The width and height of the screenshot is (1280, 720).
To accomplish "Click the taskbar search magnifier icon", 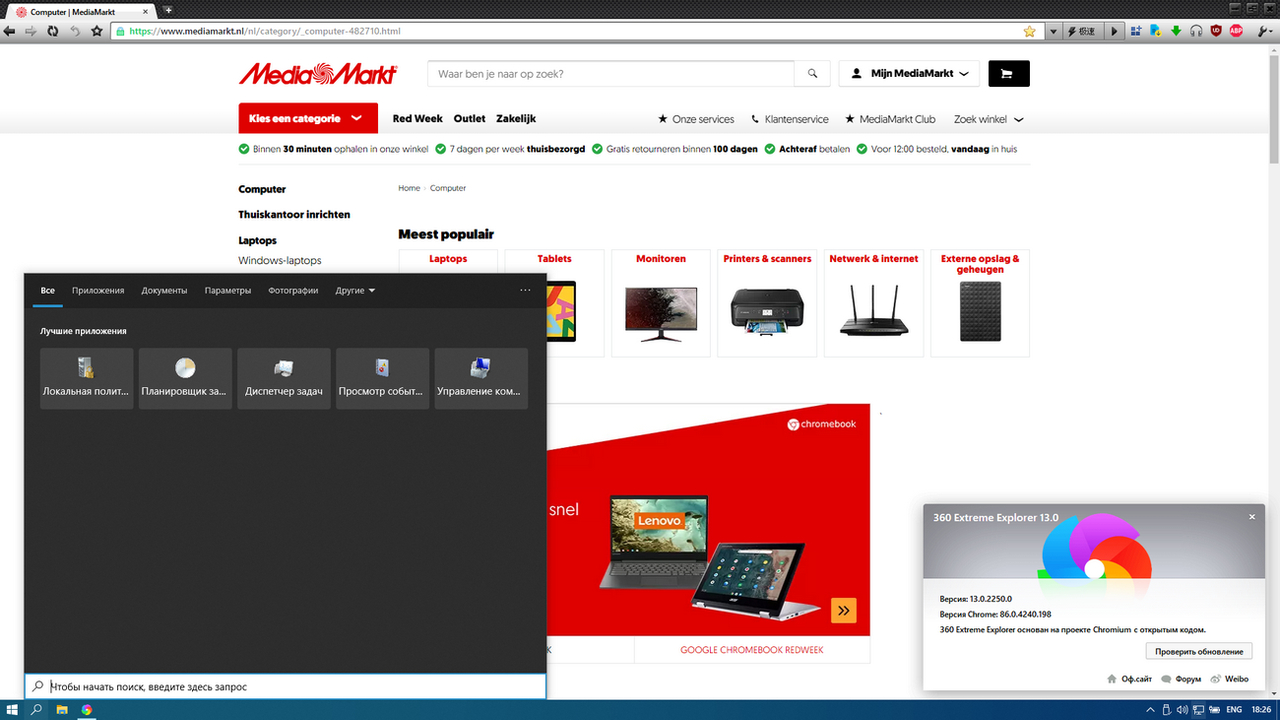I will 36,710.
